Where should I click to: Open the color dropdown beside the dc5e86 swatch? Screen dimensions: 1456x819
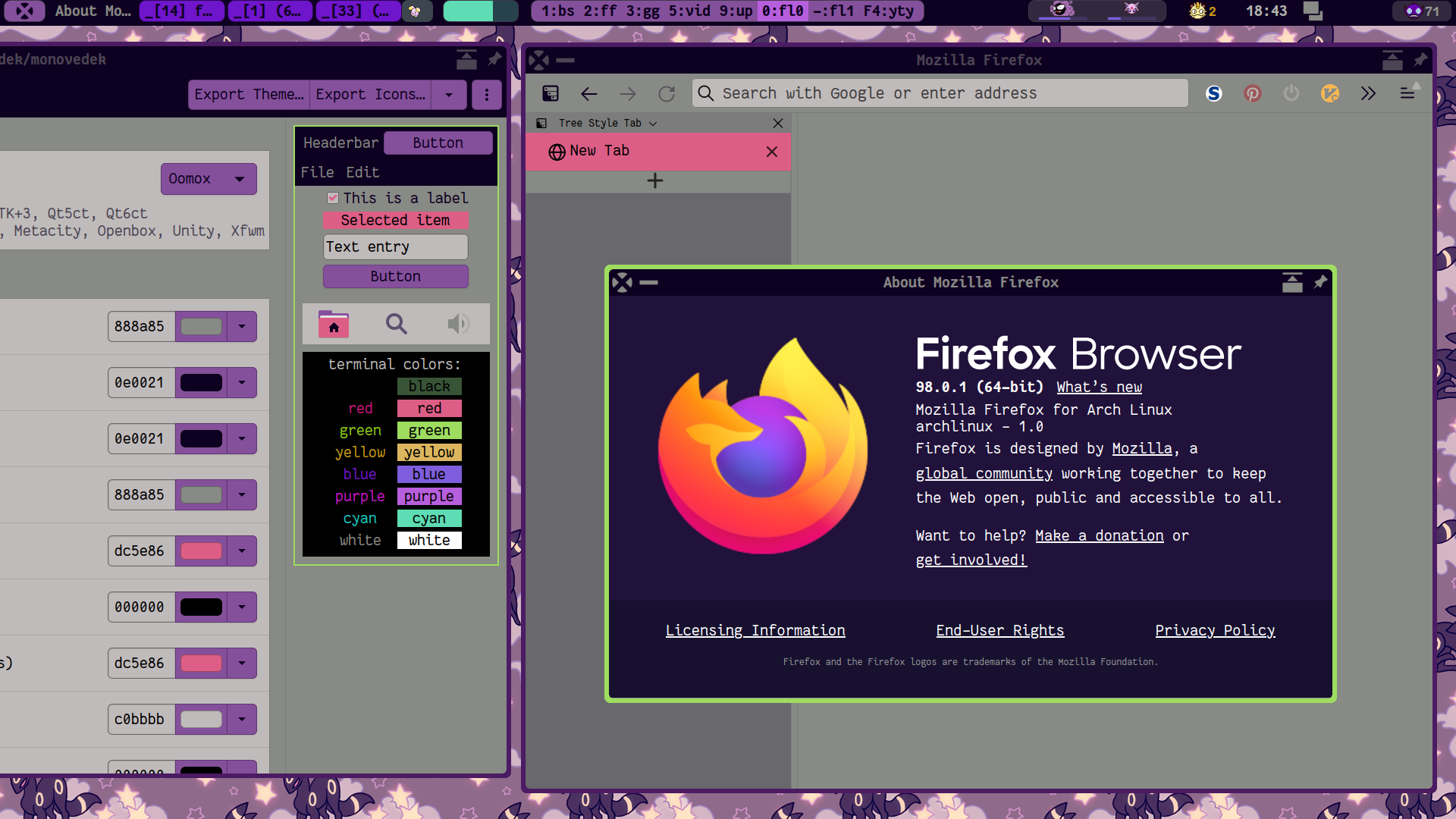click(242, 551)
